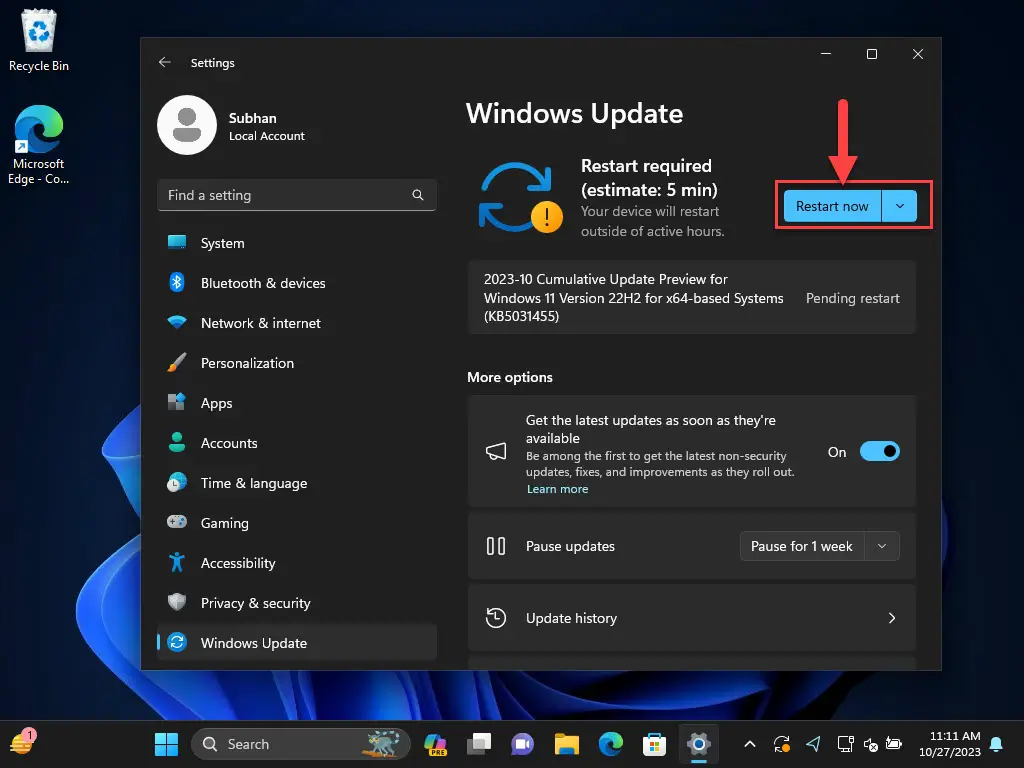Open the widgets button with badge
This screenshot has height=768, width=1024.
tap(23, 743)
